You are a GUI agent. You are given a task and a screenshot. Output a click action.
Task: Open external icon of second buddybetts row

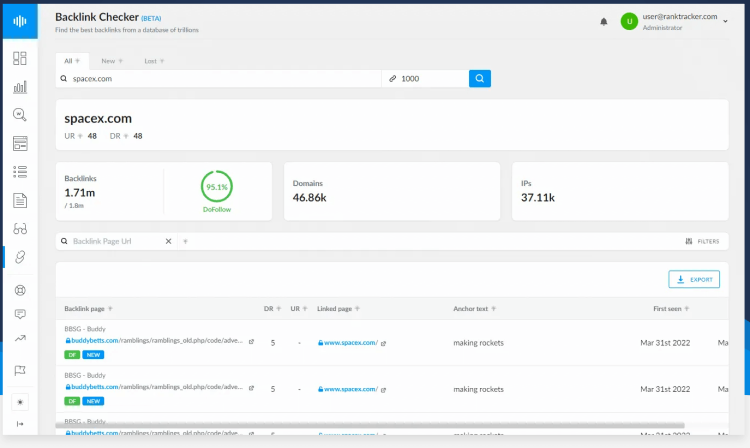coord(251,388)
